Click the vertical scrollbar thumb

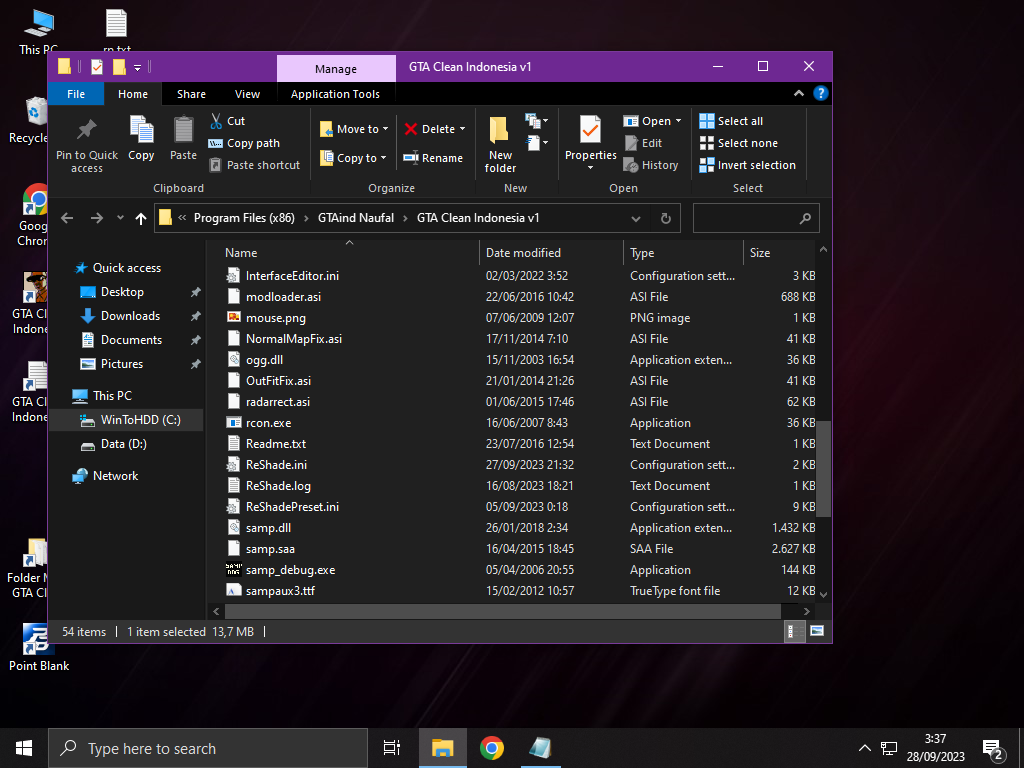tap(824, 469)
